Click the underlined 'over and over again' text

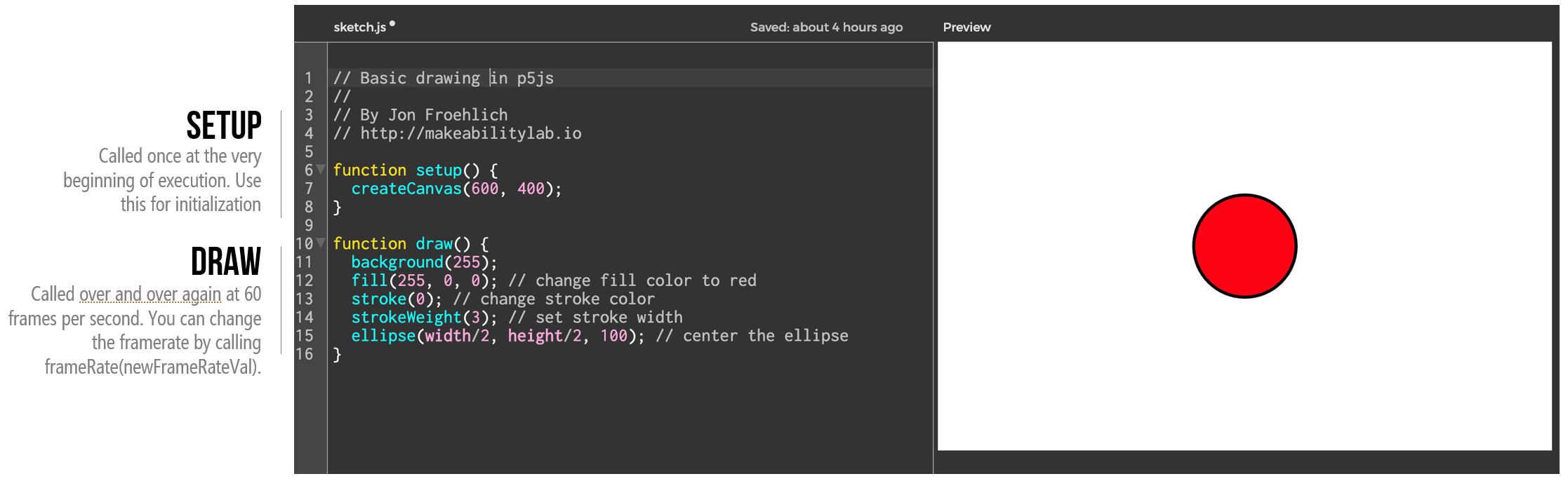pyautogui.click(x=150, y=294)
